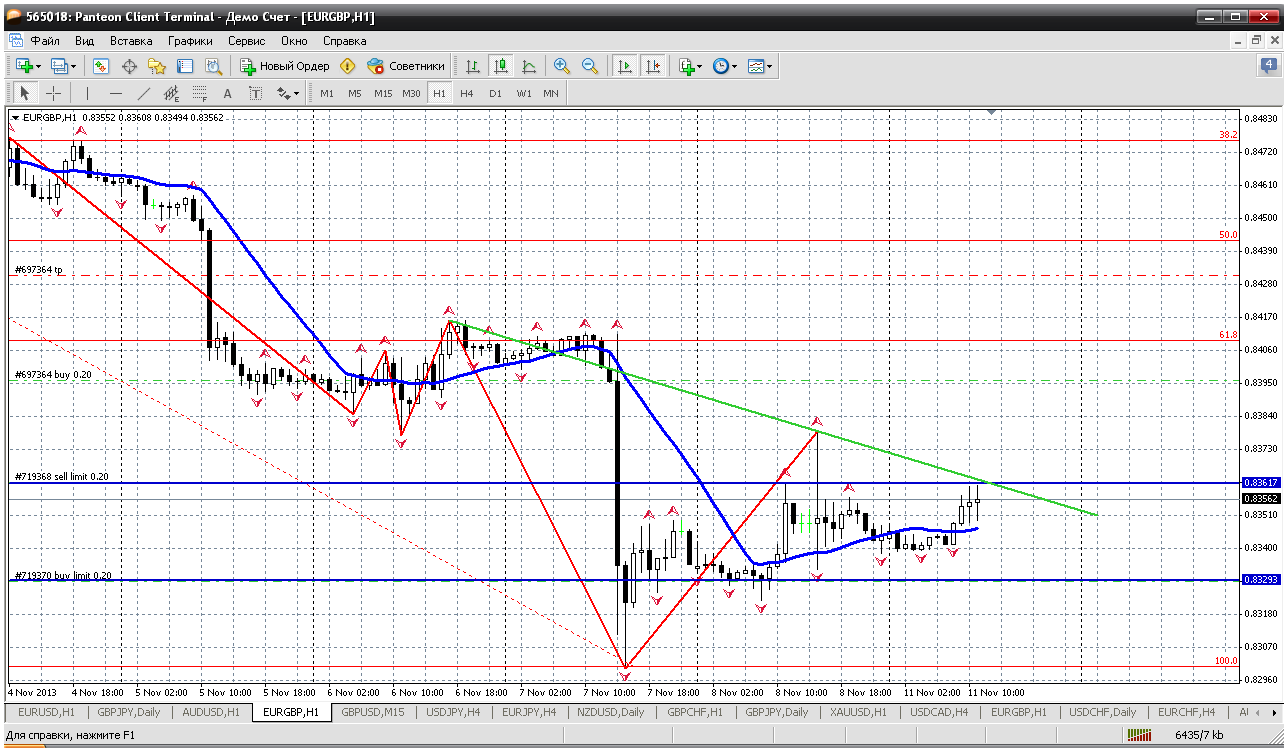Select the Fibonacci retracement tool
Screen dimensions: 1288x748
point(199,93)
